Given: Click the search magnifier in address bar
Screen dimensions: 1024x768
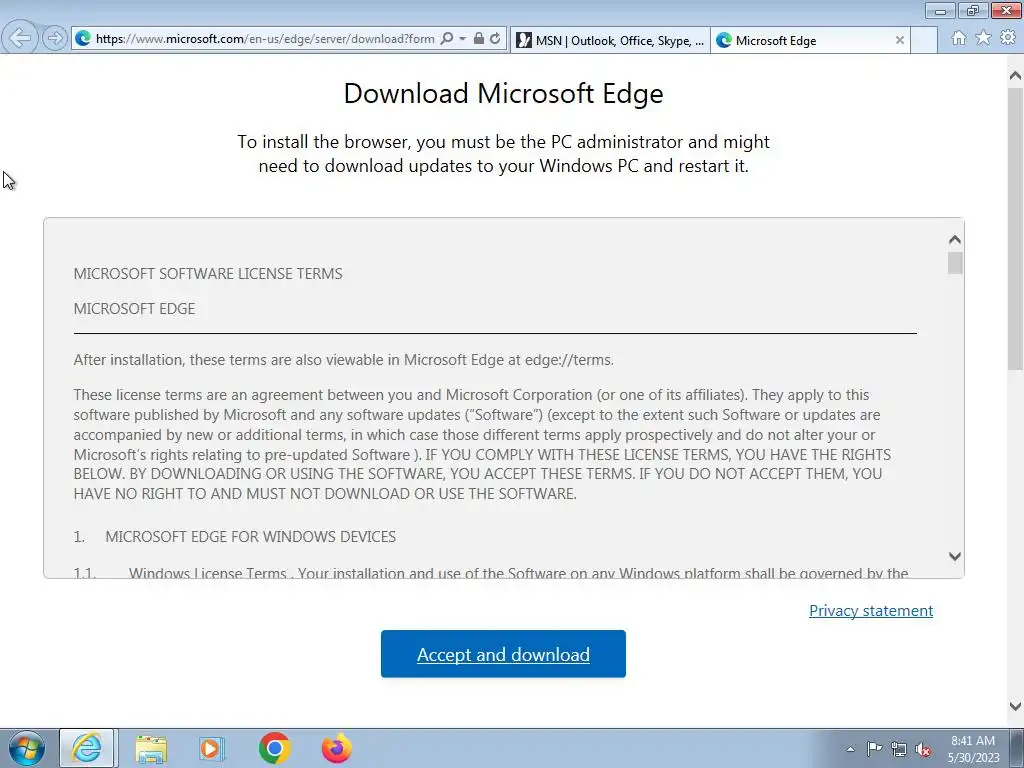Looking at the screenshot, I should coord(447,39).
